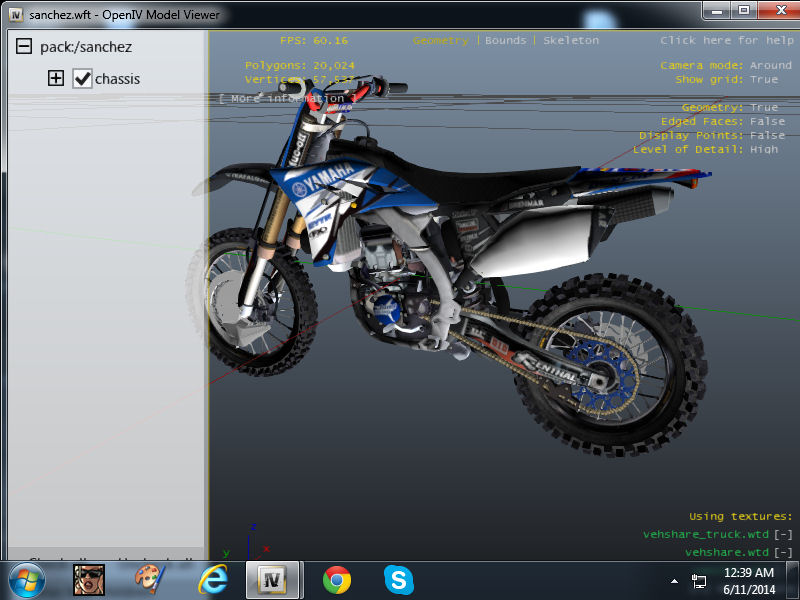Close the OpenIV Model Viewer window

[x=780, y=10]
